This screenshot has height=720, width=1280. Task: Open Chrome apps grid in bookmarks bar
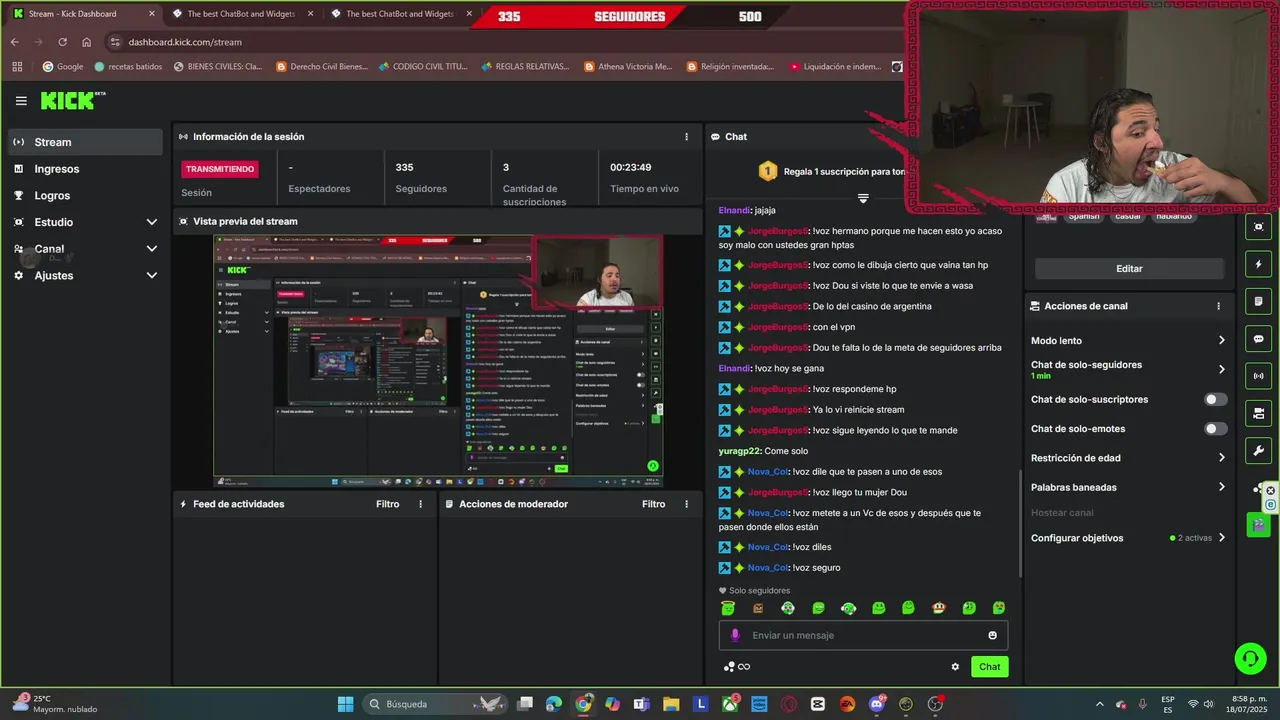pos(17,67)
